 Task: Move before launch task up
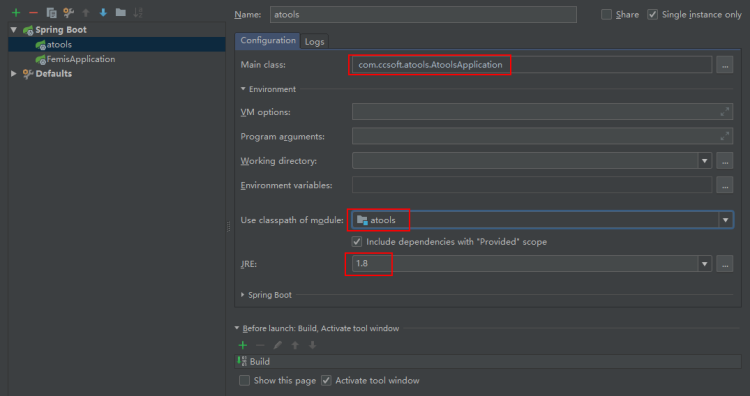pos(295,345)
